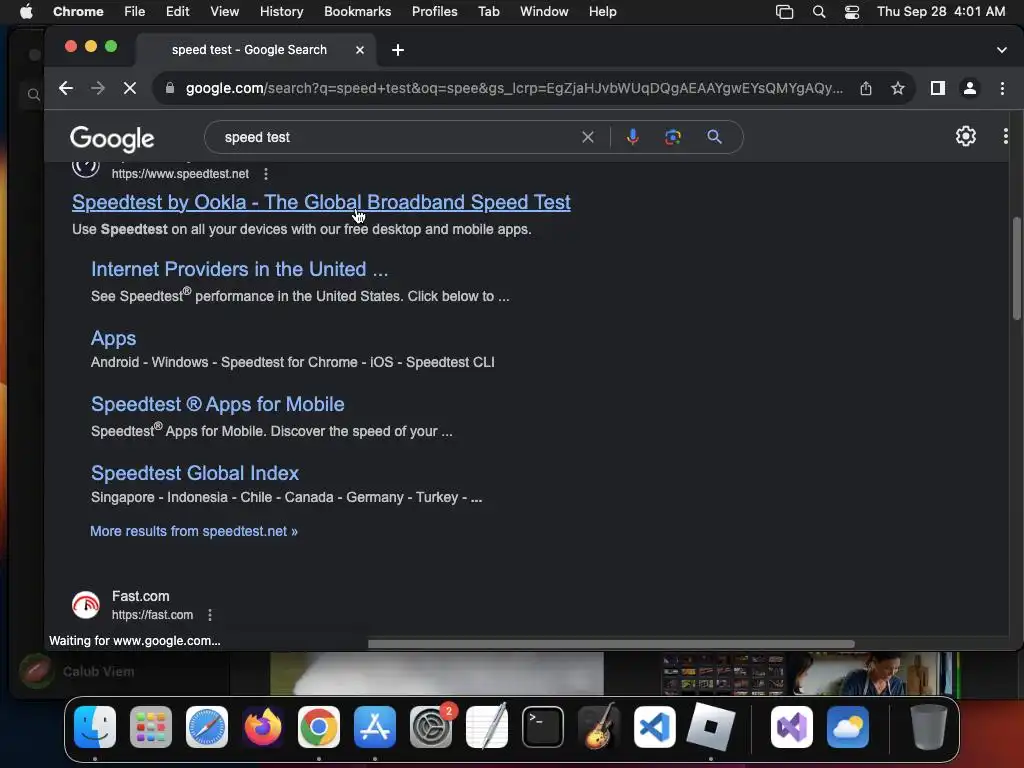The width and height of the screenshot is (1024, 768).
Task: Open App Store from the dock
Action: point(375,726)
